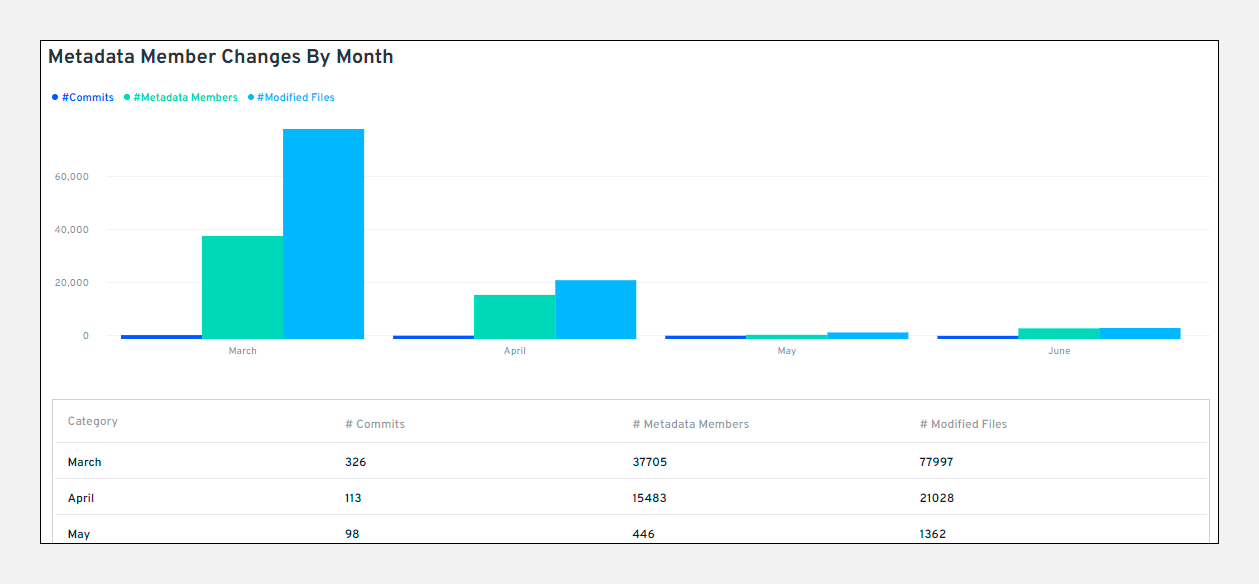Viewport: 1259px width, 584px height.
Task: Open the April row in the table
Action: point(81,497)
